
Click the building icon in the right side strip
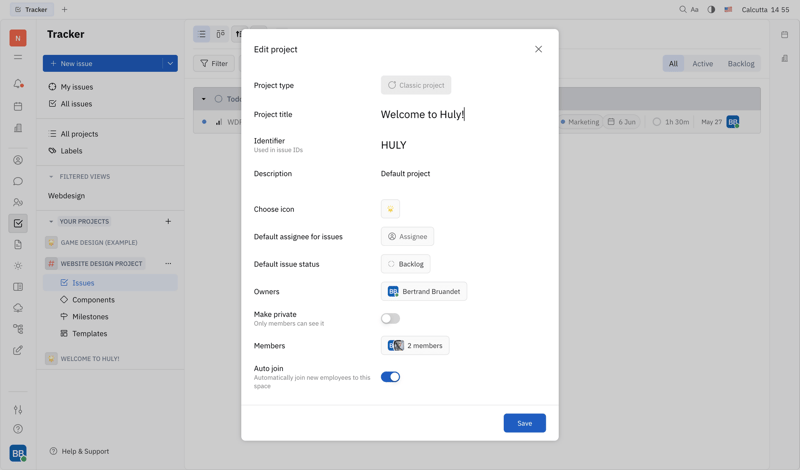tap(784, 58)
